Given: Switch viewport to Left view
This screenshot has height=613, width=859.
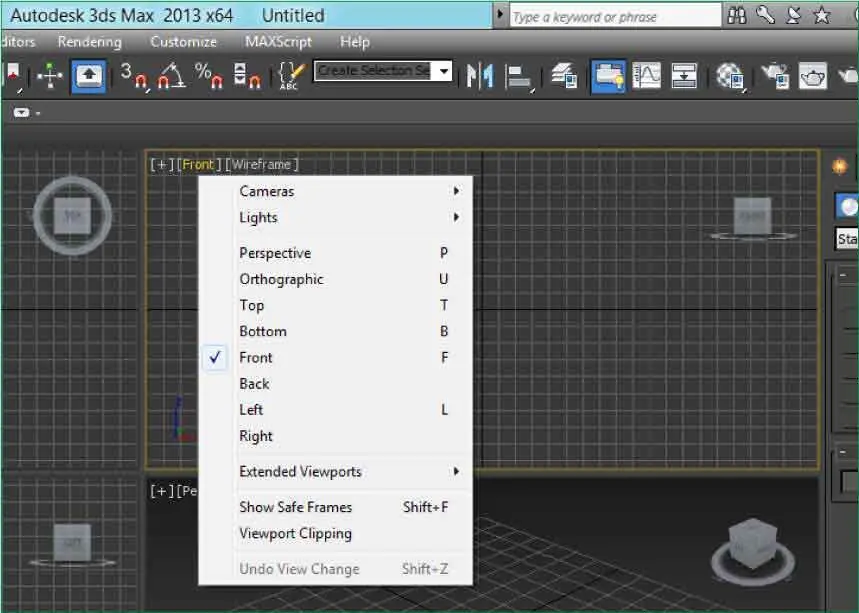Looking at the screenshot, I should [x=335, y=410].
